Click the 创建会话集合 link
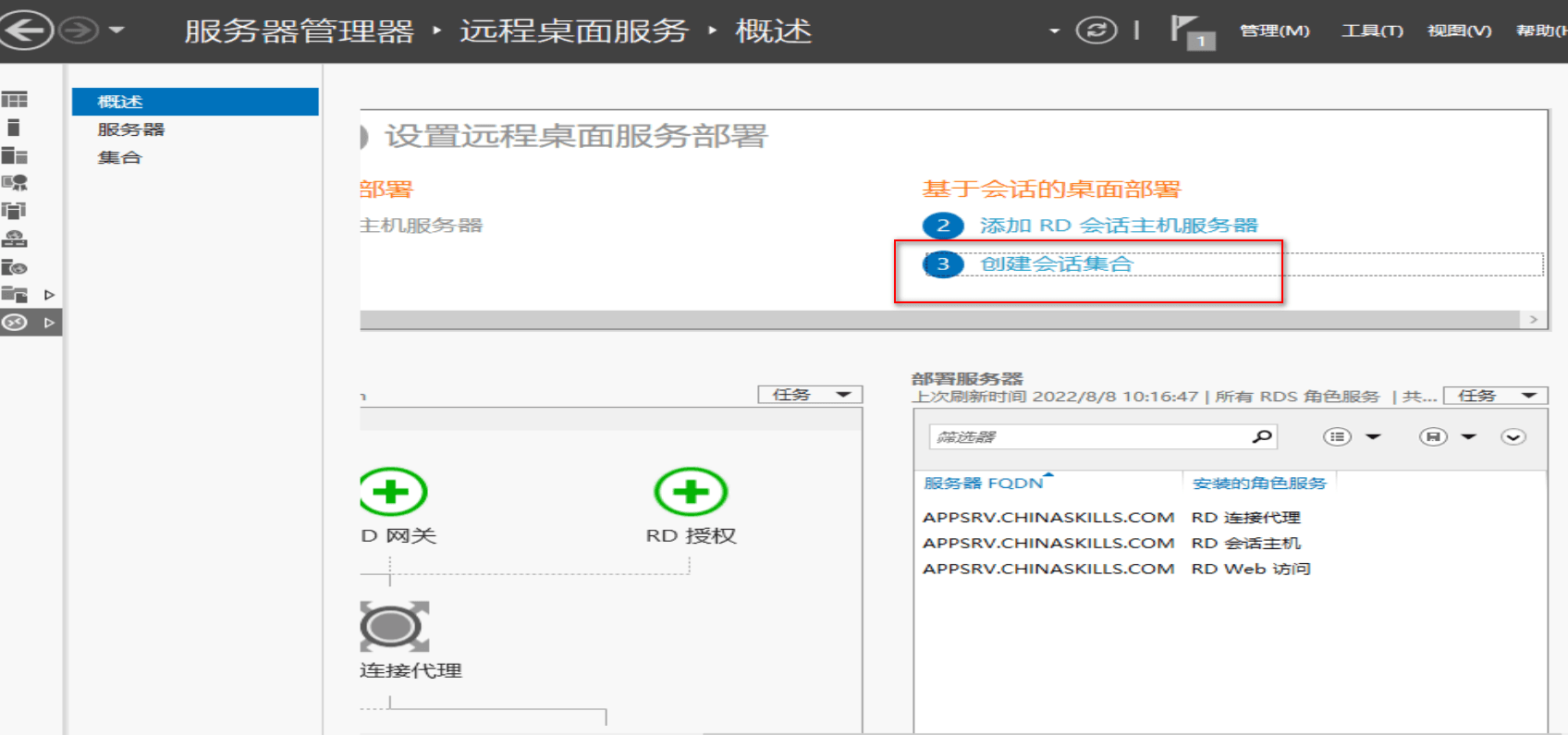 [1056, 264]
